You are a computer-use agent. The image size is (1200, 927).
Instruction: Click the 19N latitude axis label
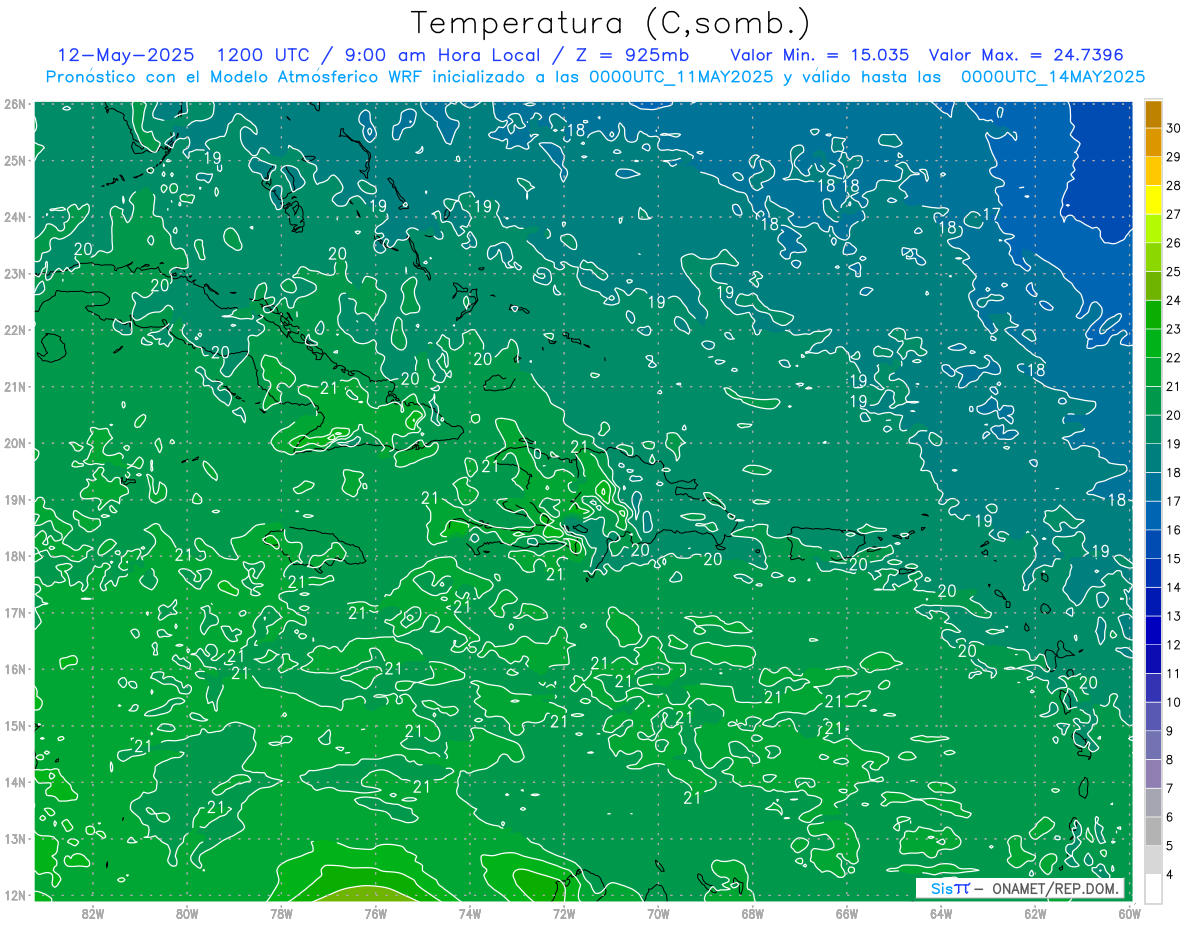[15, 499]
